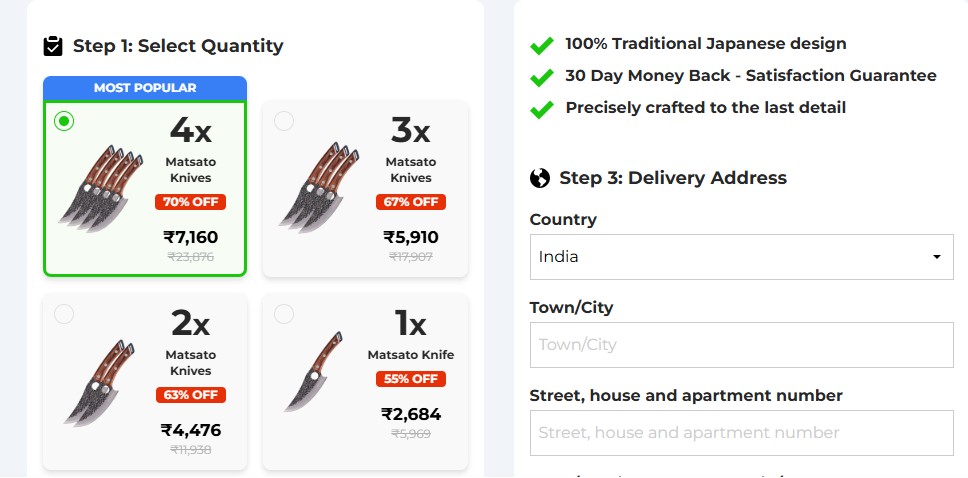Click the green checkmark for Traditional Japanese design
The height and width of the screenshot is (478, 968).
tap(542, 45)
